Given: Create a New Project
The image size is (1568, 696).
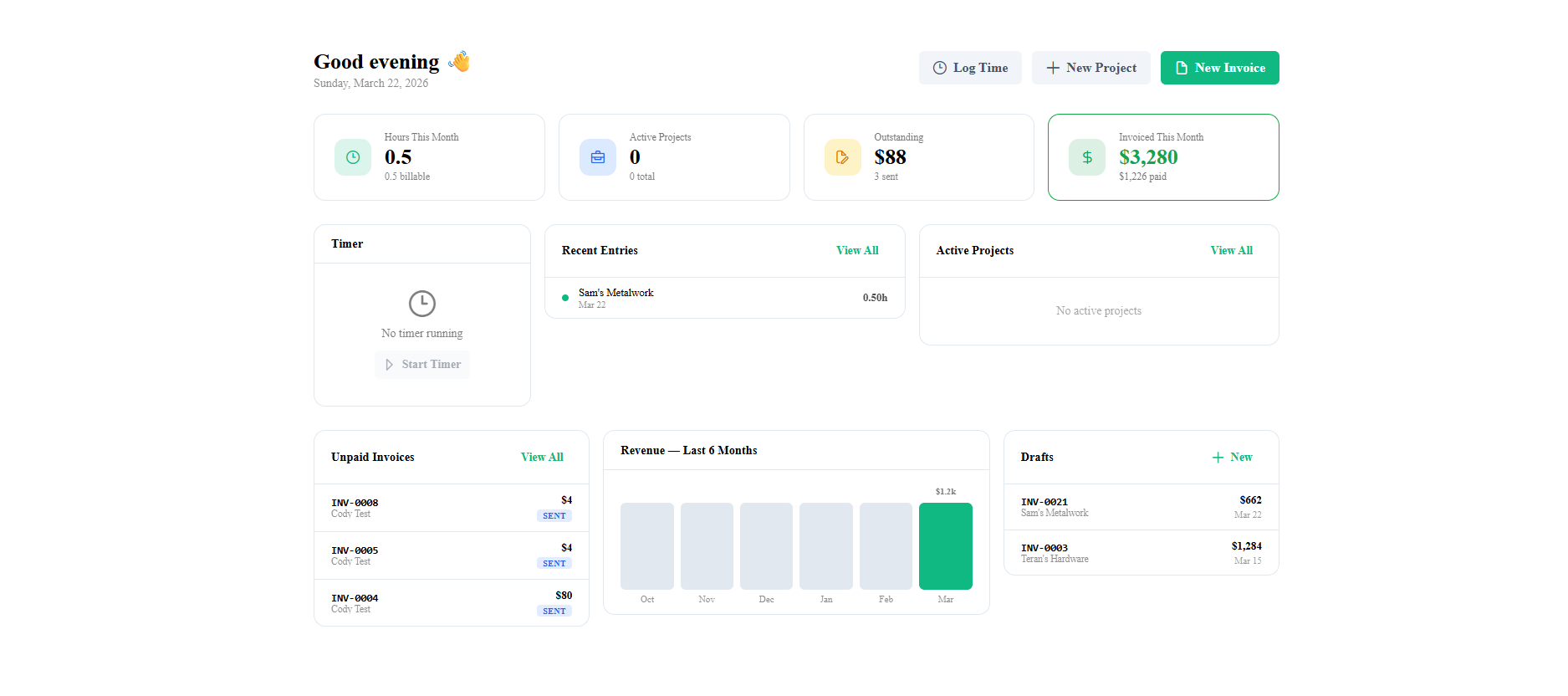Looking at the screenshot, I should point(1090,68).
